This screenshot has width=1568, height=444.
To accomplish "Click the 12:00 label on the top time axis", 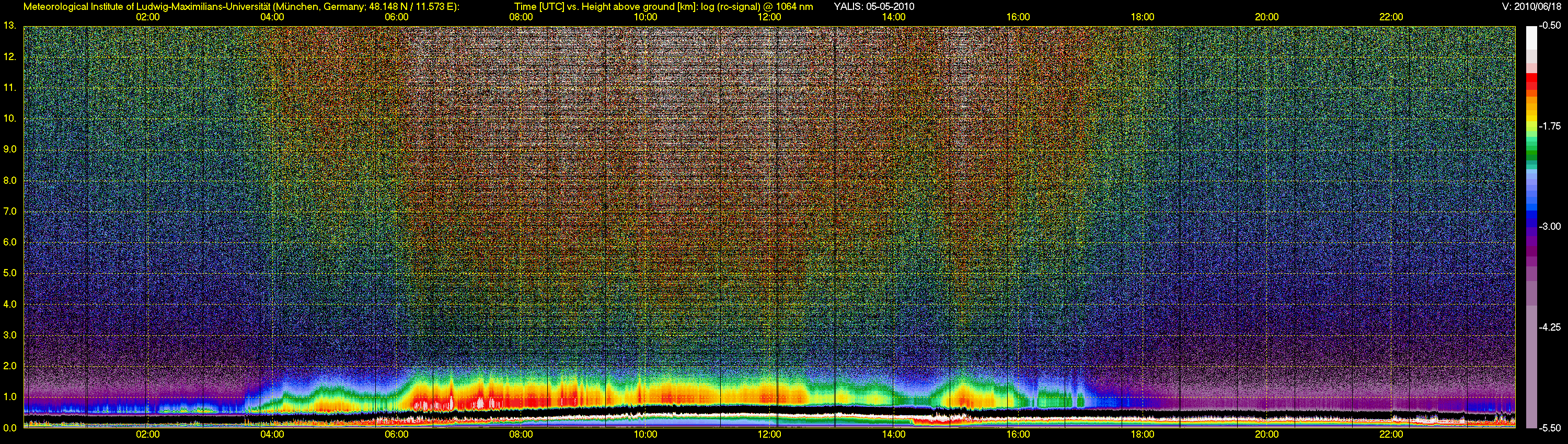I will 769,17.
